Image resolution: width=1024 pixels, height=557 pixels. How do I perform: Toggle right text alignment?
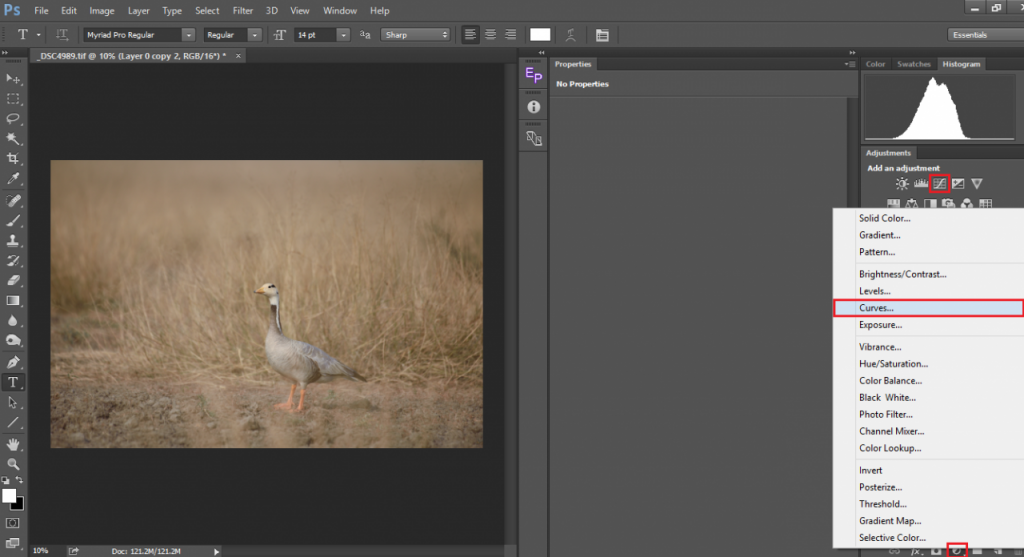click(x=510, y=35)
